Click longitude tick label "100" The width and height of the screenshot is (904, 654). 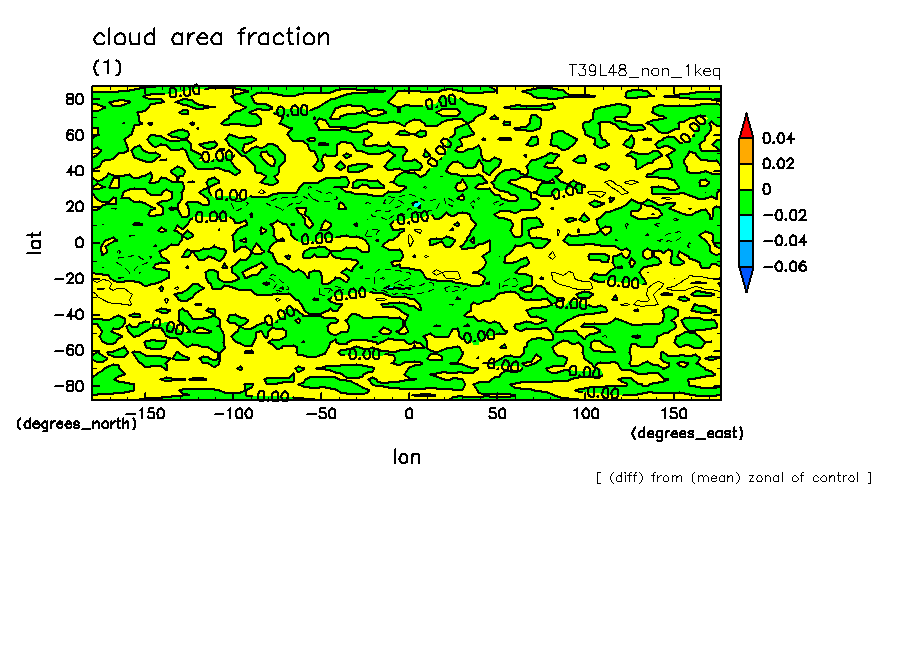586,414
